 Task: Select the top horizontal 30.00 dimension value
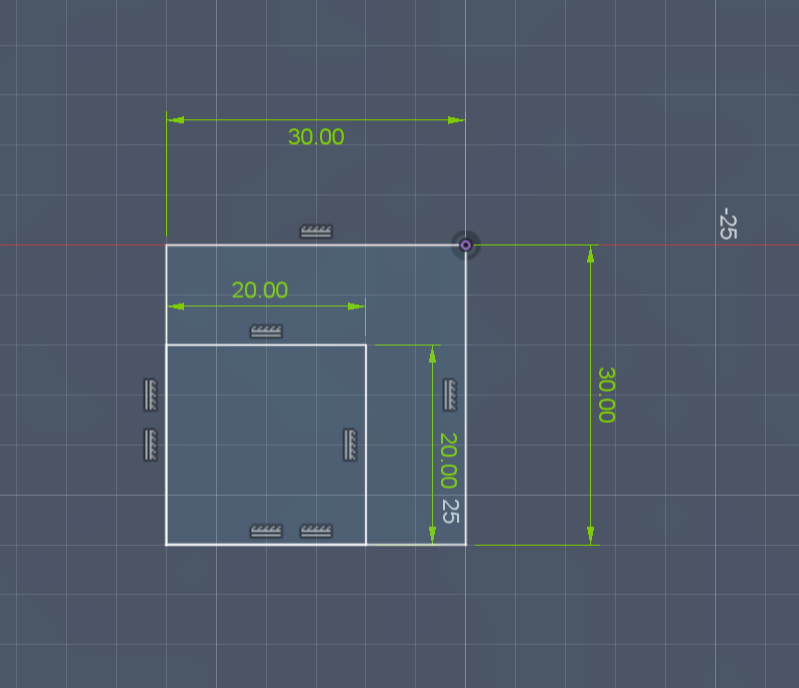(x=316, y=137)
